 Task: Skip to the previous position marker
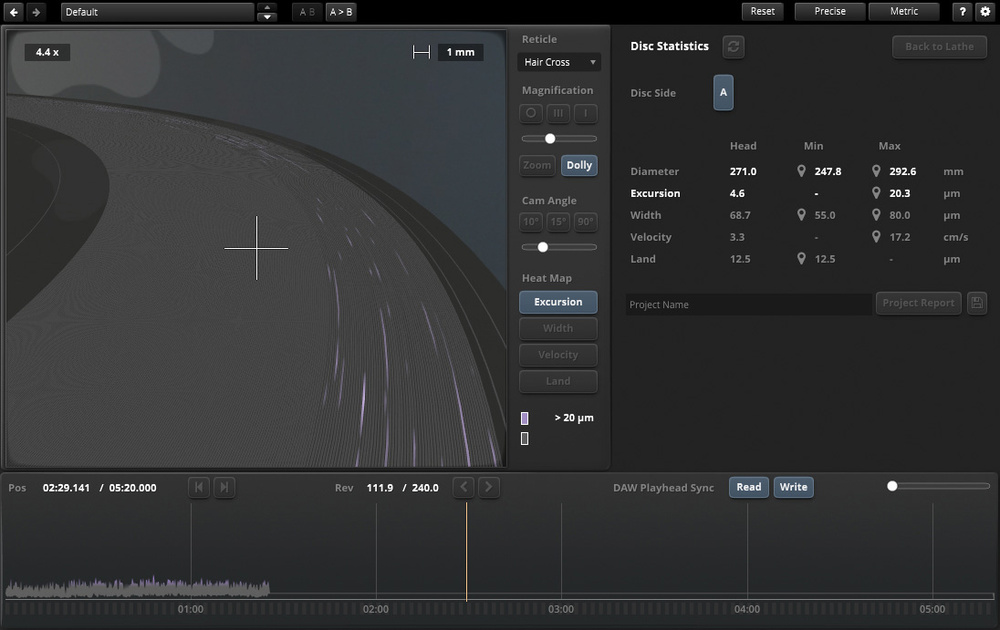click(199, 487)
